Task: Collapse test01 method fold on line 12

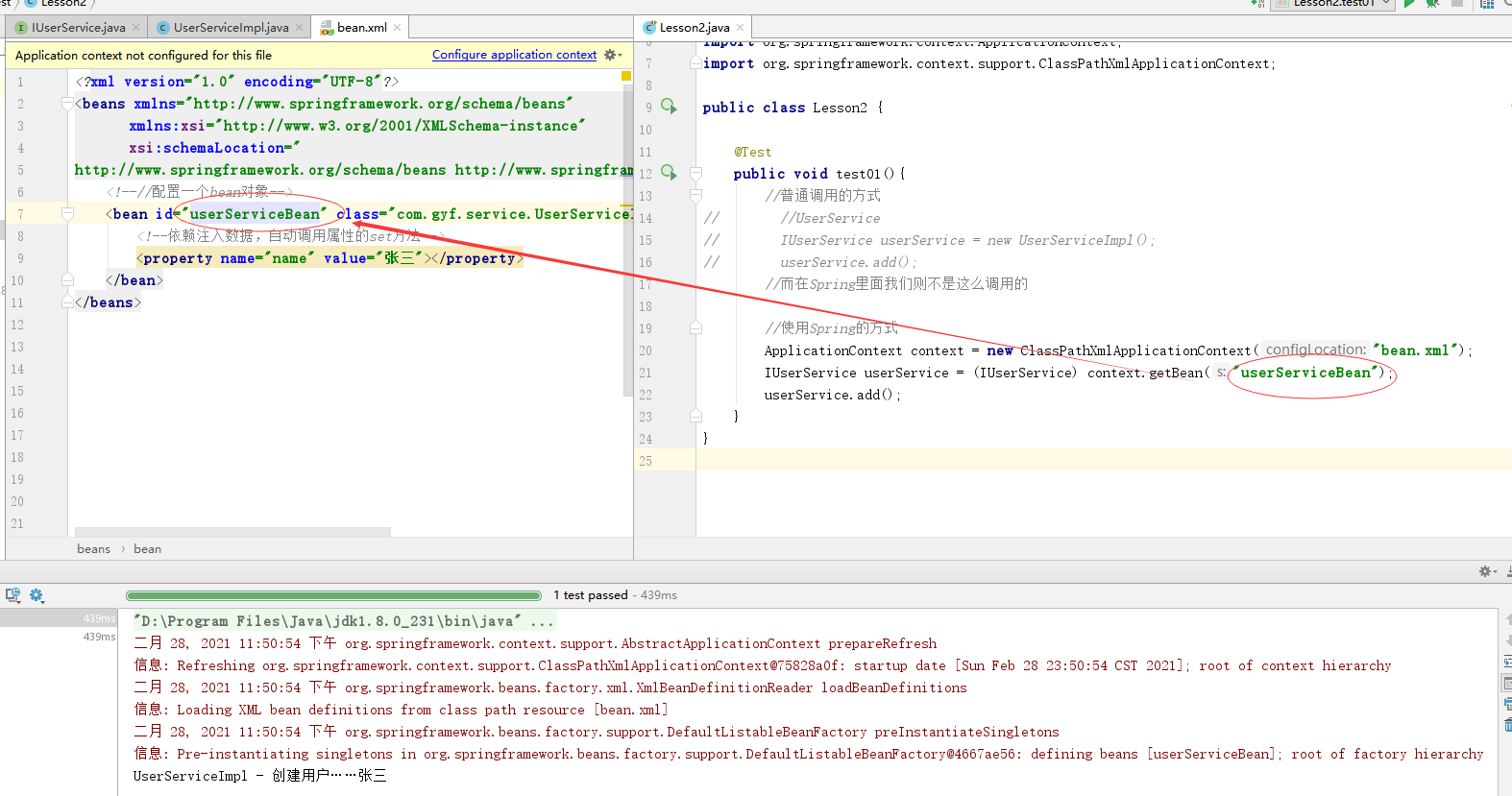Action: pyautogui.click(x=695, y=174)
